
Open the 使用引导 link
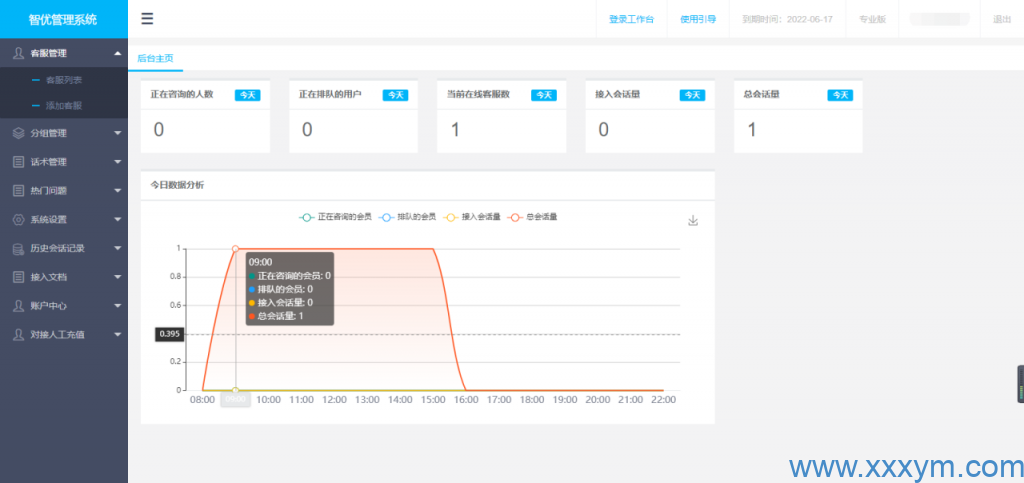[x=698, y=19]
